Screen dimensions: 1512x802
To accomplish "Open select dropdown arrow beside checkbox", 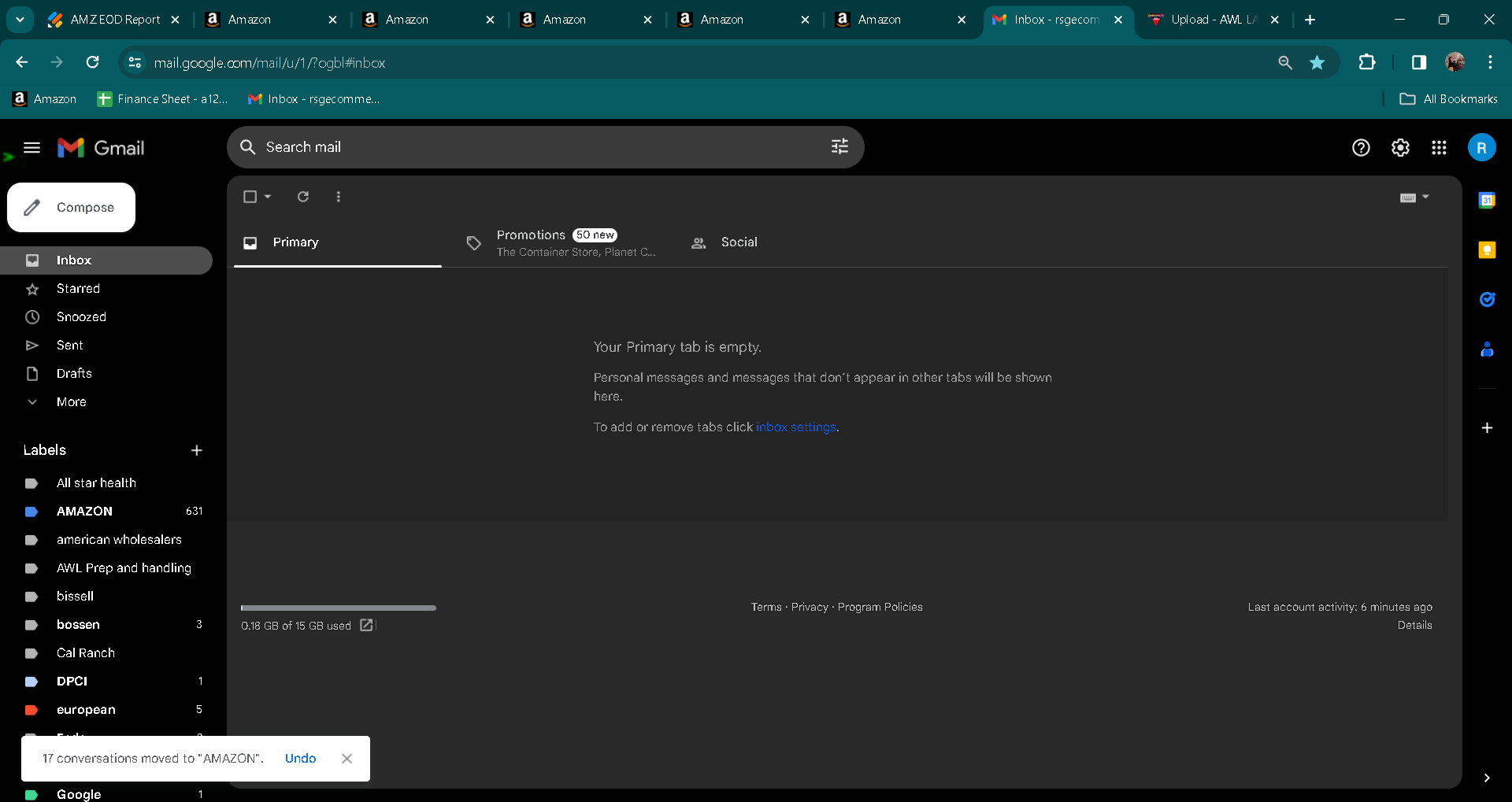I will 269,197.
